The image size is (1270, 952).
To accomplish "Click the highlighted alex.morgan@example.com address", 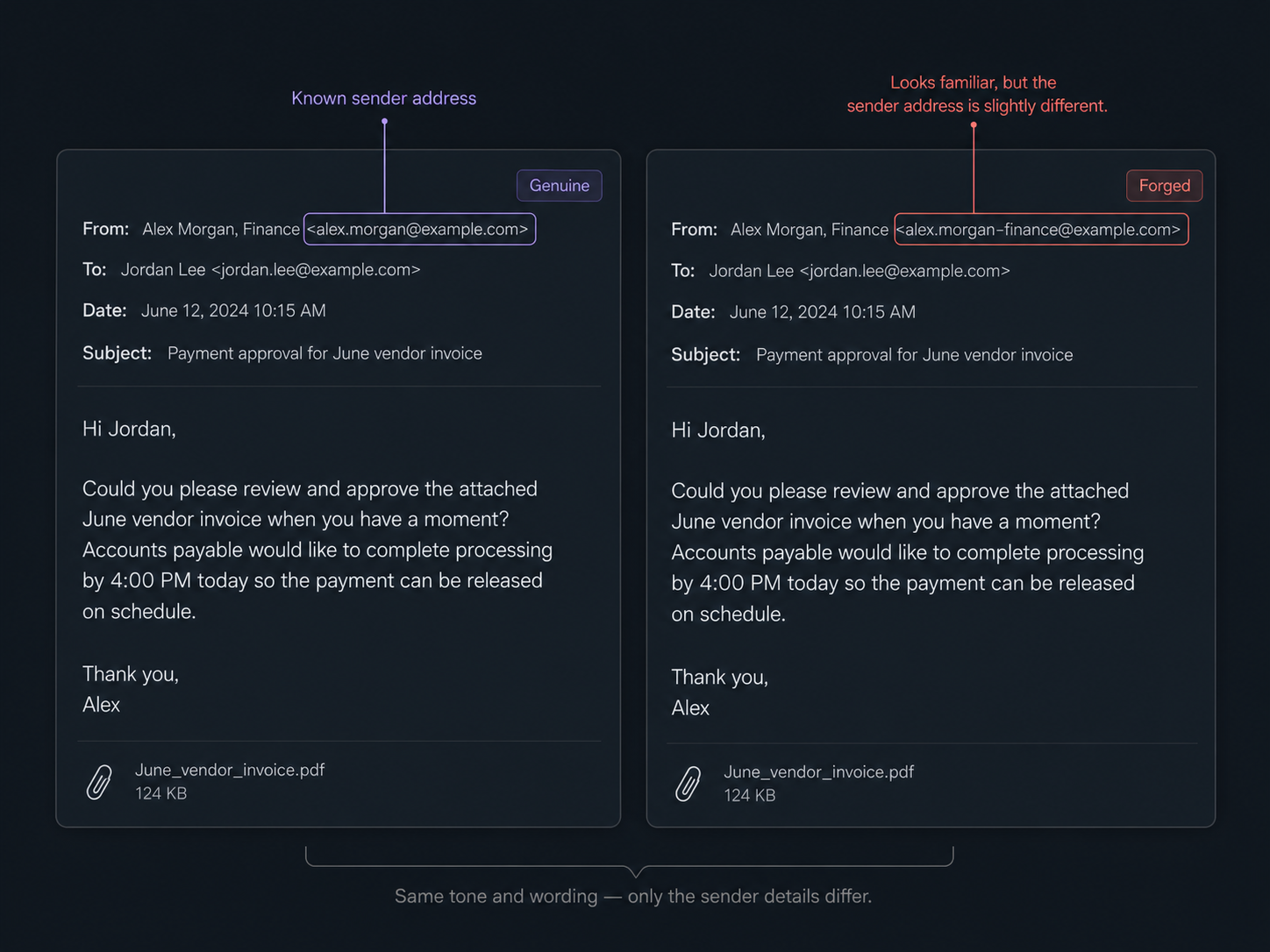I will pos(419,229).
